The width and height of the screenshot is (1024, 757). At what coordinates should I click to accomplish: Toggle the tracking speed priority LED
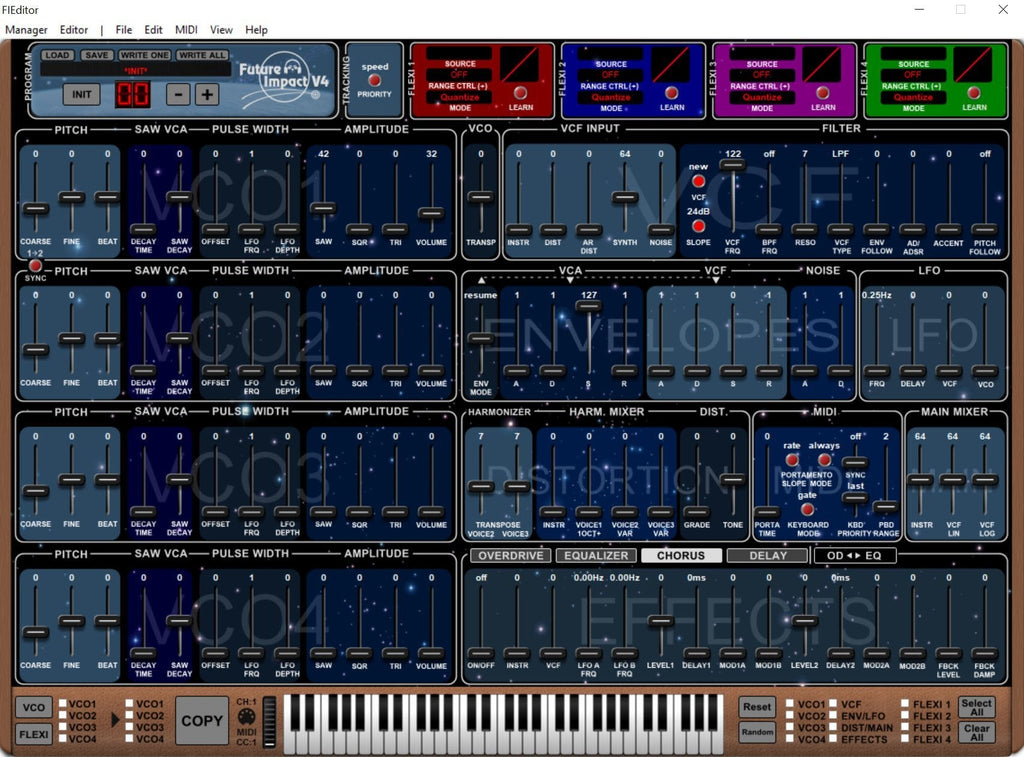[374, 80]
